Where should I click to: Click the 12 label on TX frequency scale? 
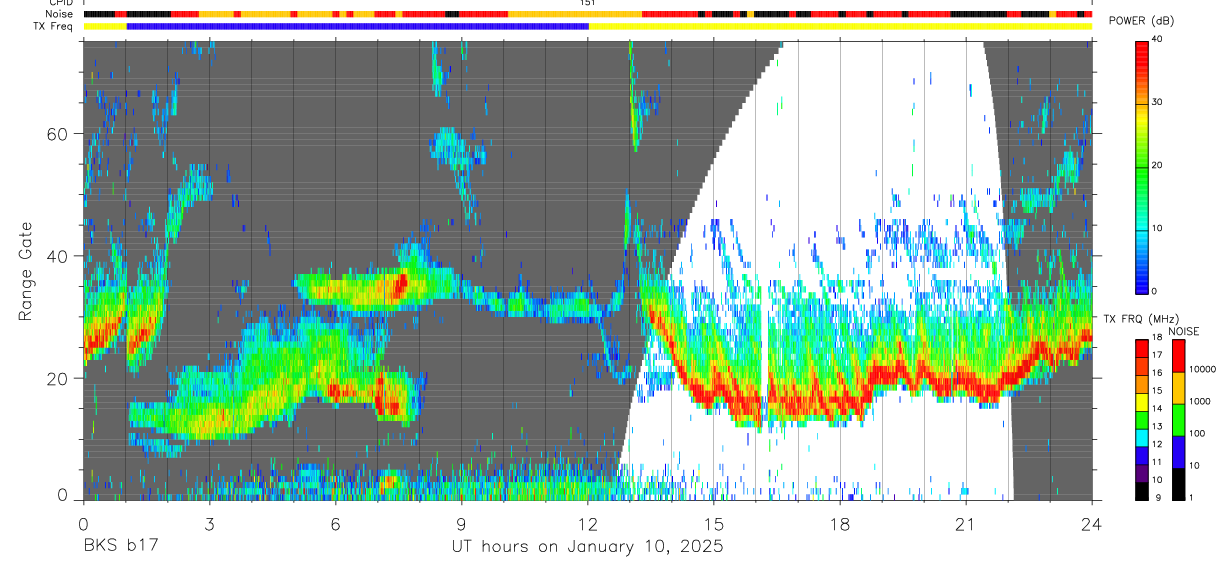point(1158,444)
